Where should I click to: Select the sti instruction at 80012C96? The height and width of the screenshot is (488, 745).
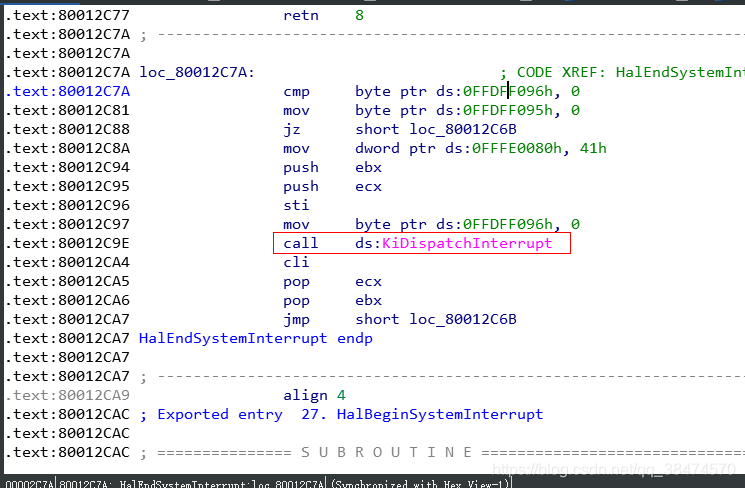coord(296,205)
